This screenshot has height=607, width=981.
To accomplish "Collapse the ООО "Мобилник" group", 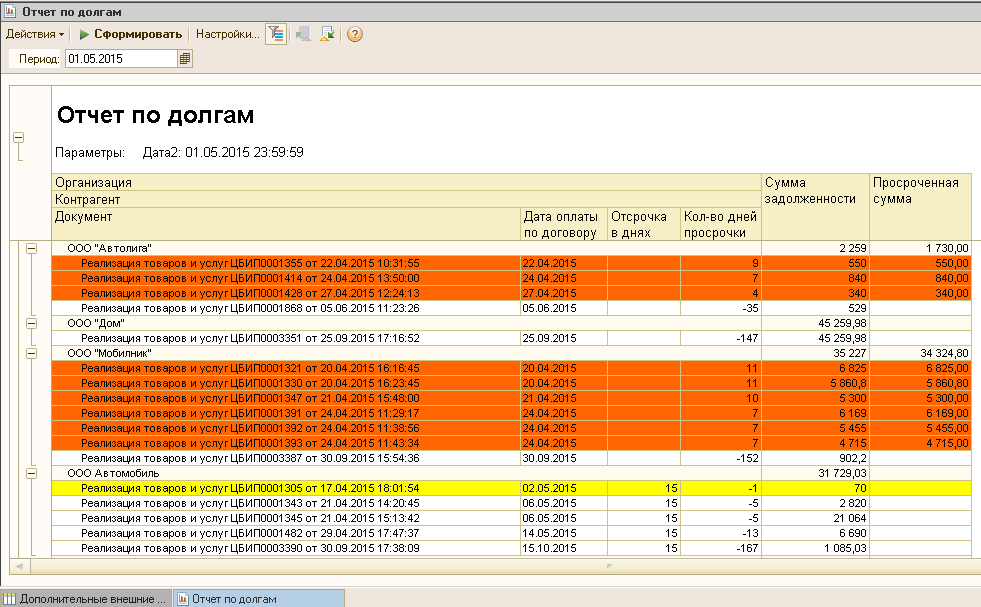I will pos(31,353).
